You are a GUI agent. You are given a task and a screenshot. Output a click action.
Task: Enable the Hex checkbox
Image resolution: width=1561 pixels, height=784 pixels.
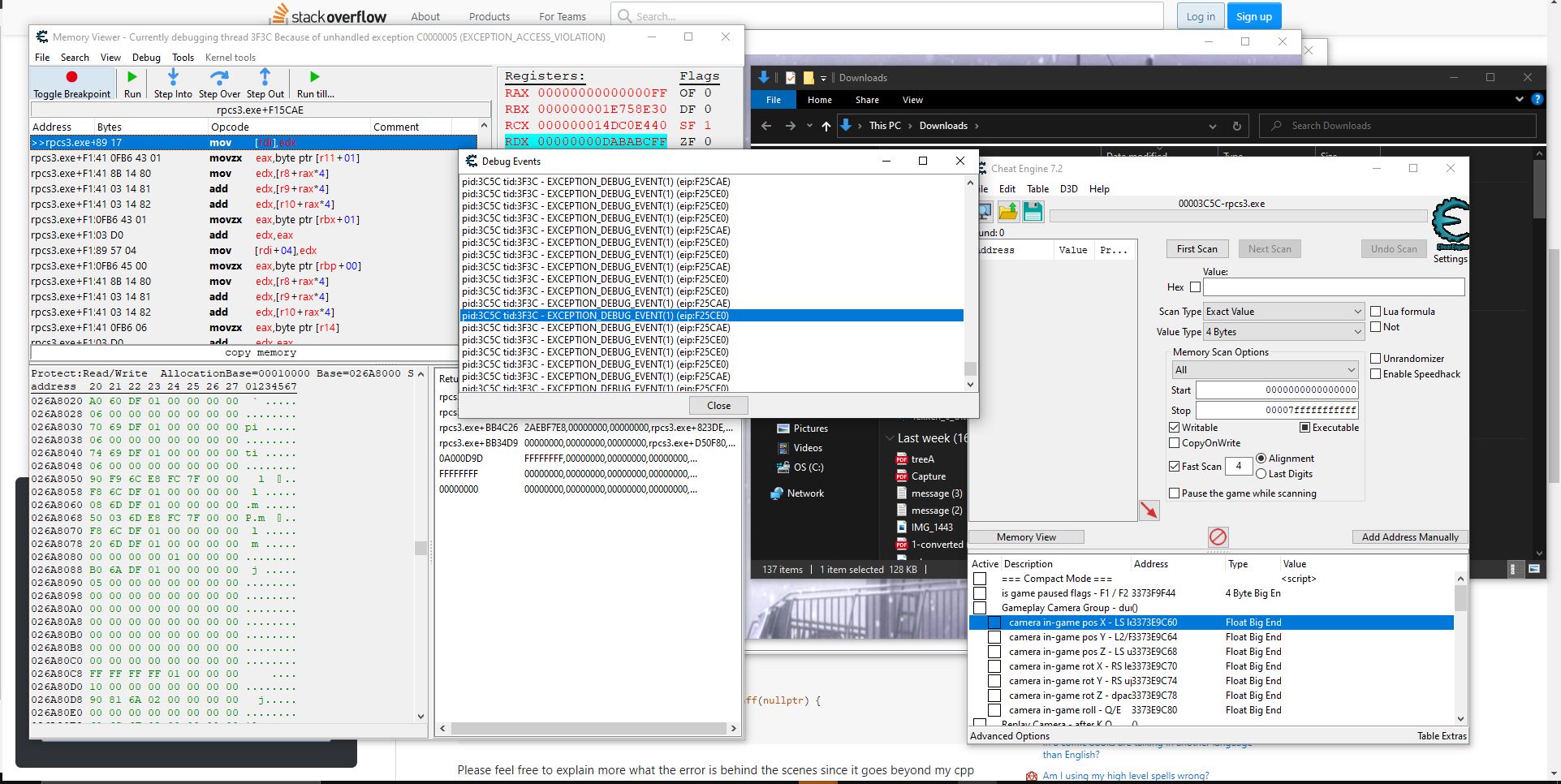1195,287
